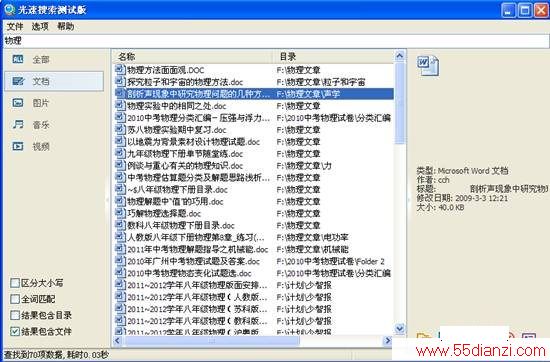
Task: Click the icon of 2010中考物理物态变化试题选.doc
Action: [120, 273]
